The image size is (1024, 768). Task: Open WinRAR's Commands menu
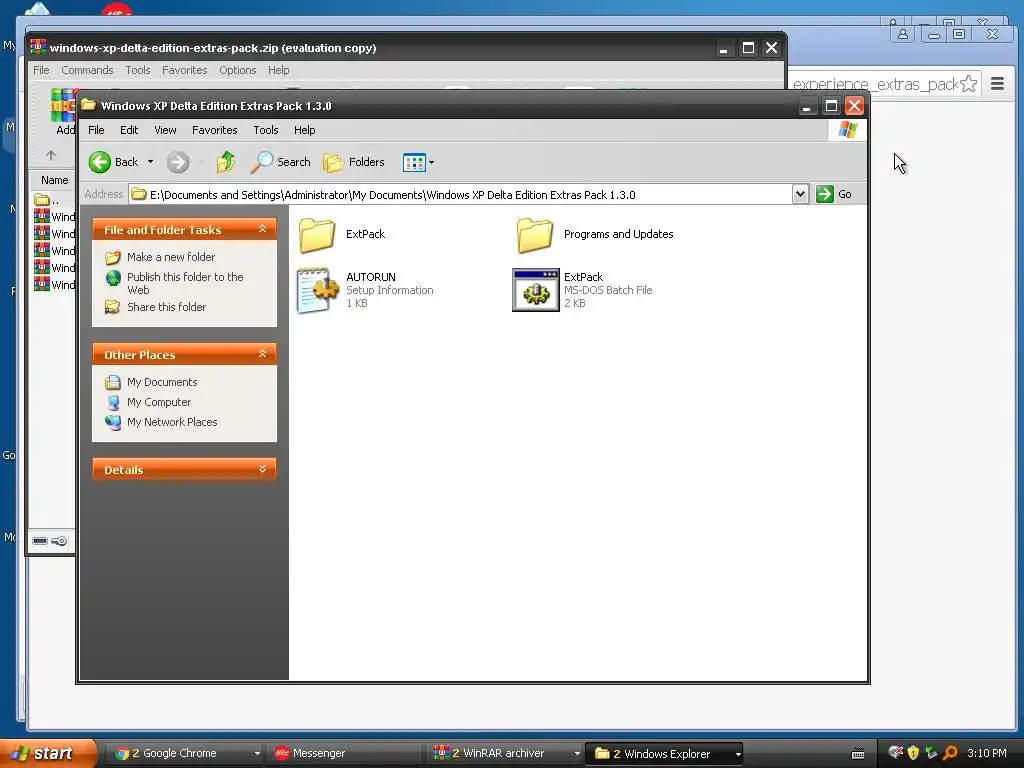coord(87,70)
